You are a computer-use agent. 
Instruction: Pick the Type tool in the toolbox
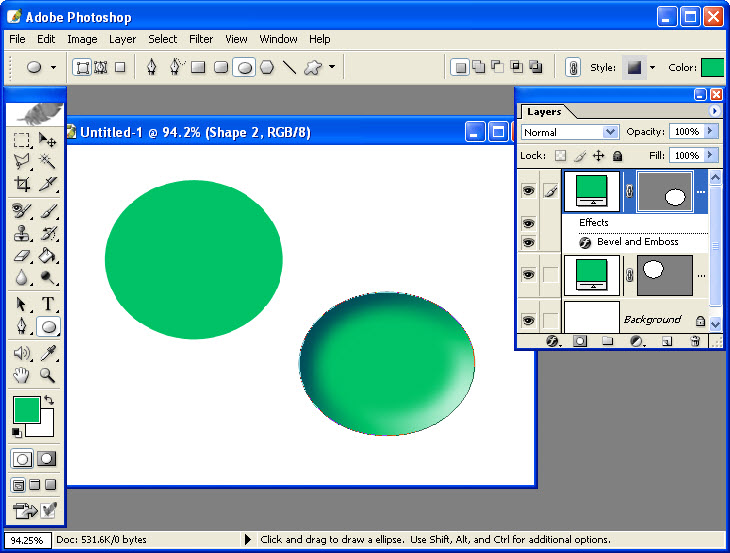pyautogui.click(x=47, y=304)
